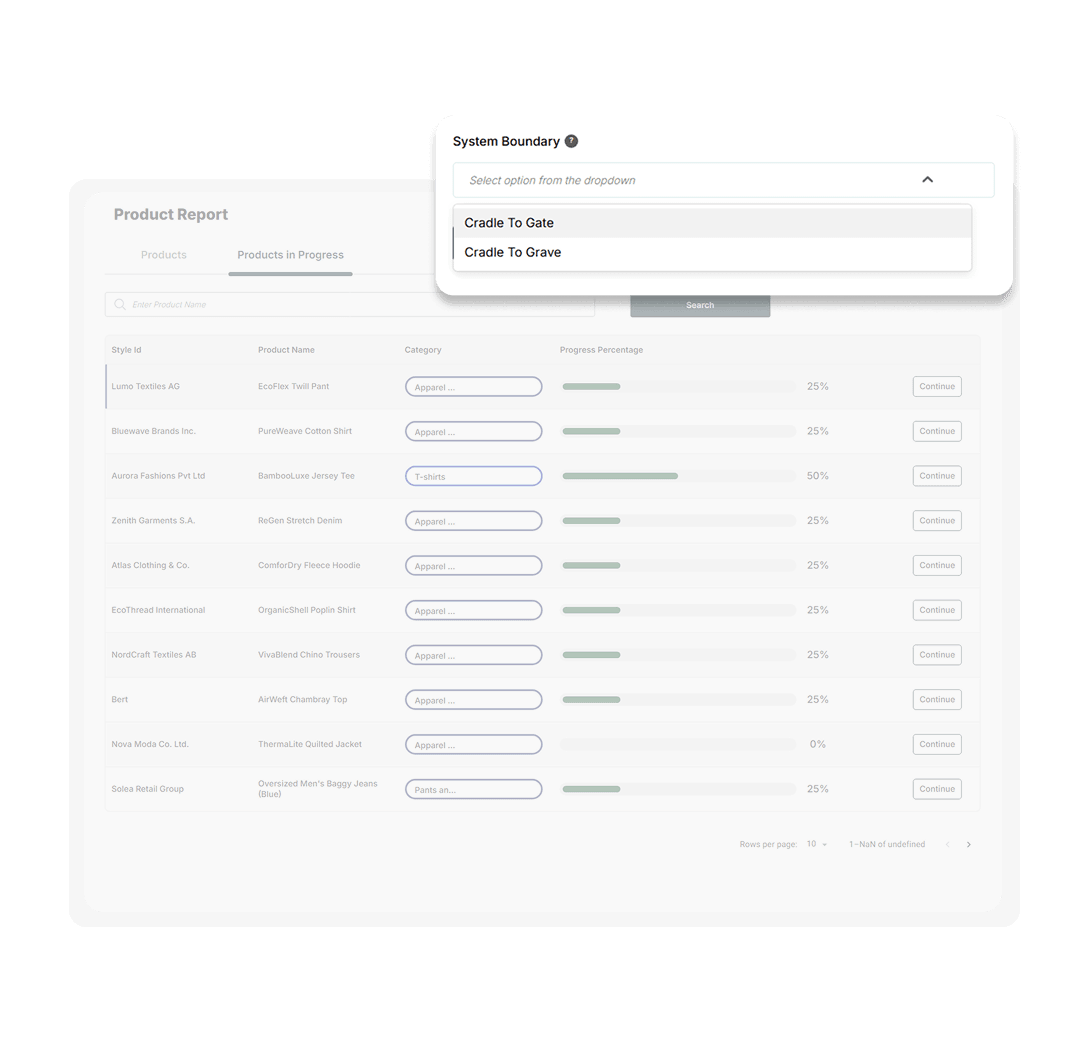The image size is (1089, 1039).
Task: Click the previous page arrow in pagination
Action: click(946, 844)
